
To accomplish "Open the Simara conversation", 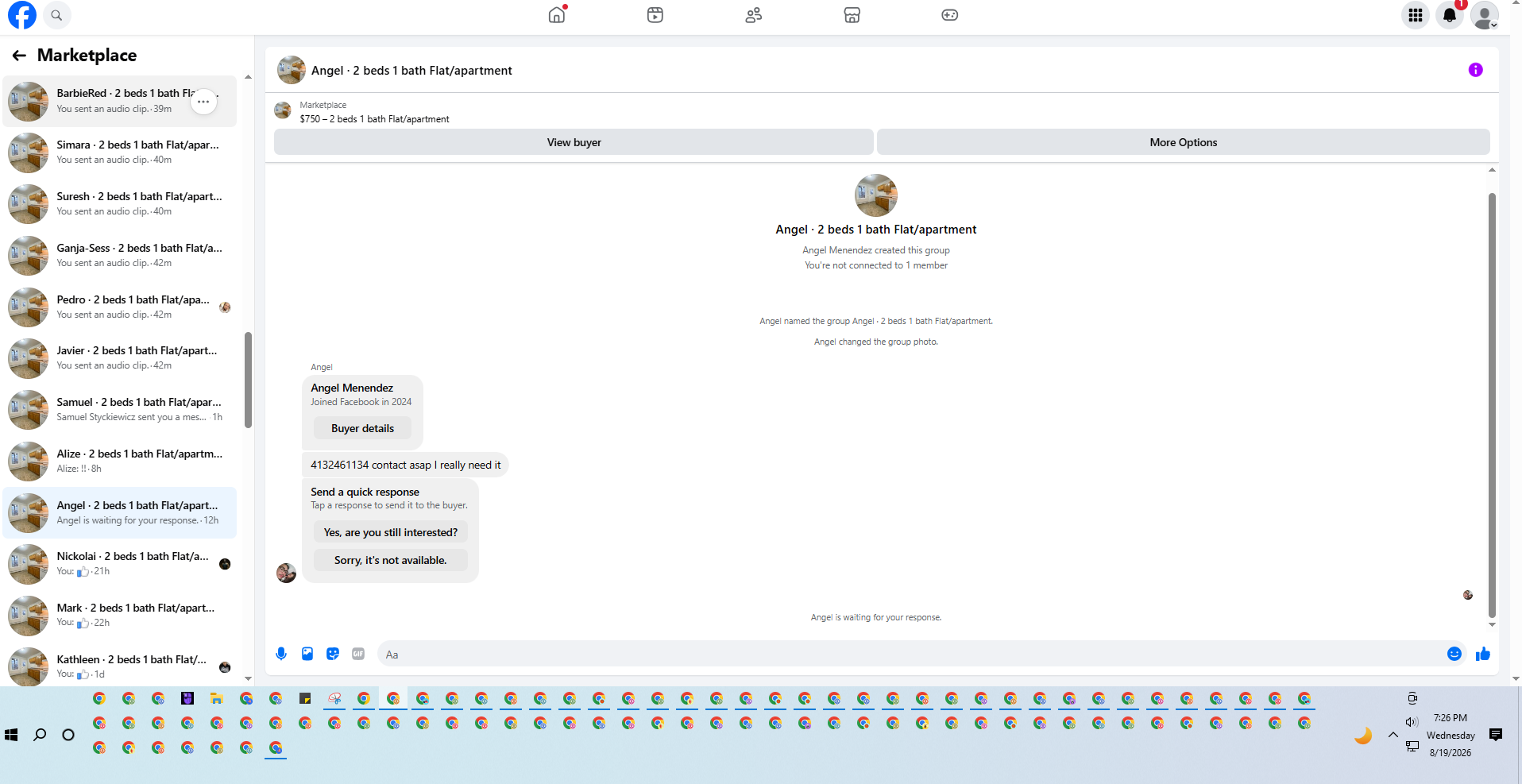I will 120,153.
